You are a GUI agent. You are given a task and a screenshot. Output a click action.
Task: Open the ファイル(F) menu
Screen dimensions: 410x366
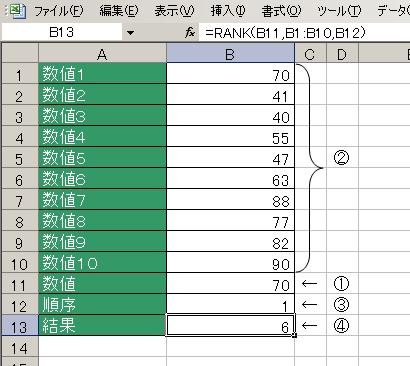pos(59,11)
